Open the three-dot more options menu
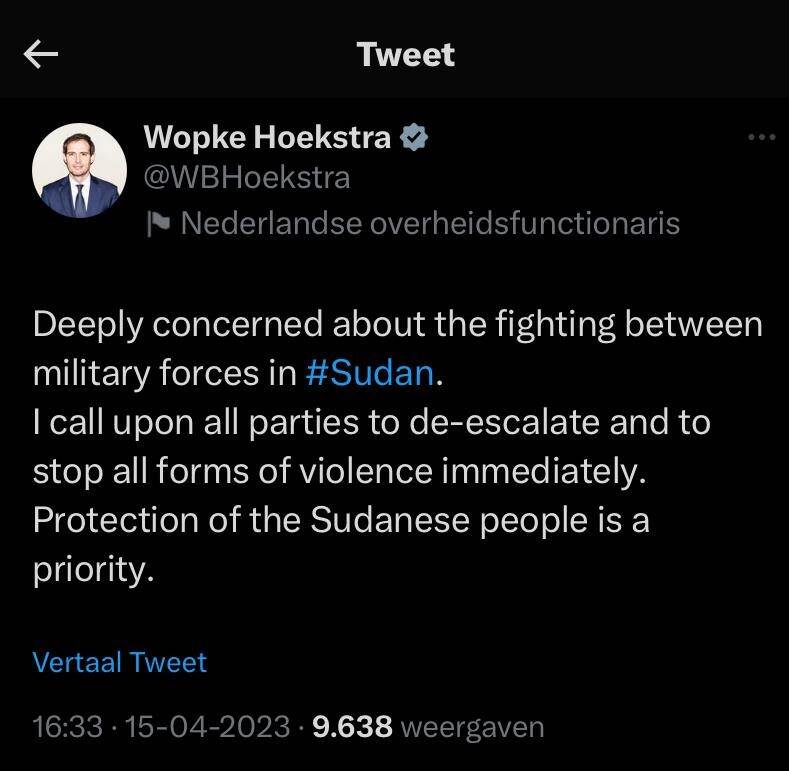Viewport: 789px width, 771px height. [761, 138]
